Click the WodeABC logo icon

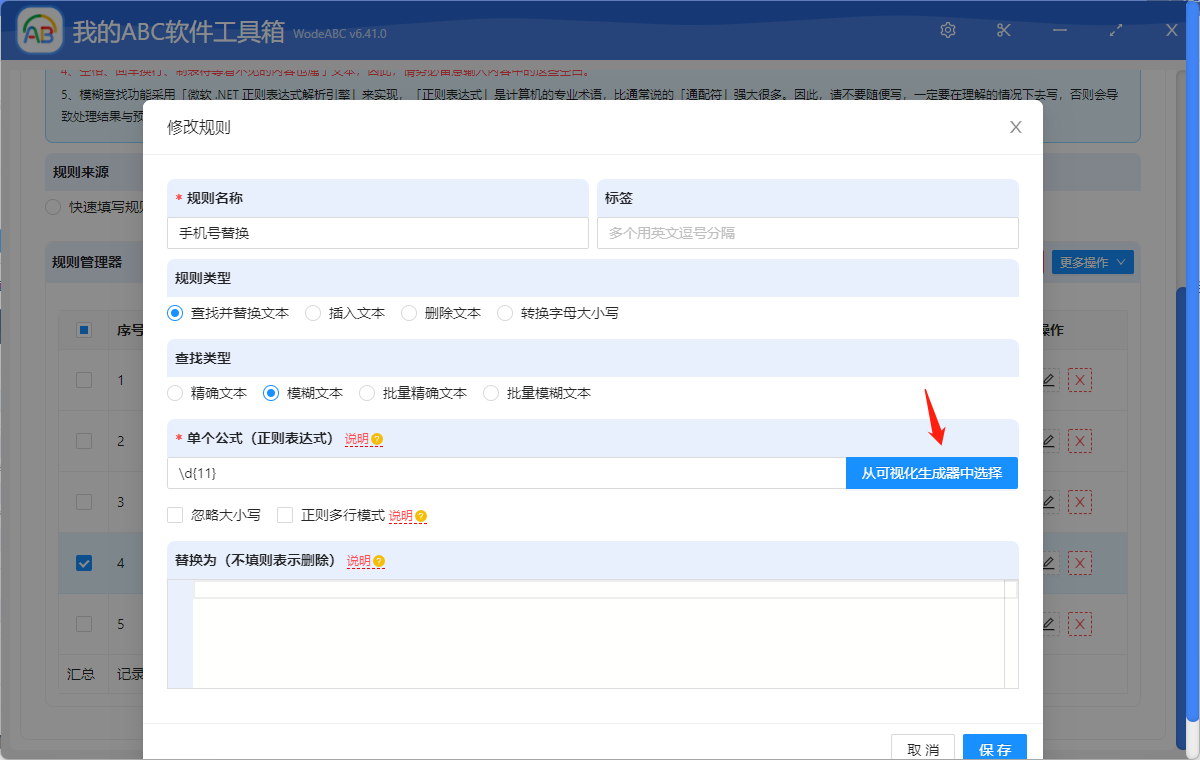coord(39,30)
